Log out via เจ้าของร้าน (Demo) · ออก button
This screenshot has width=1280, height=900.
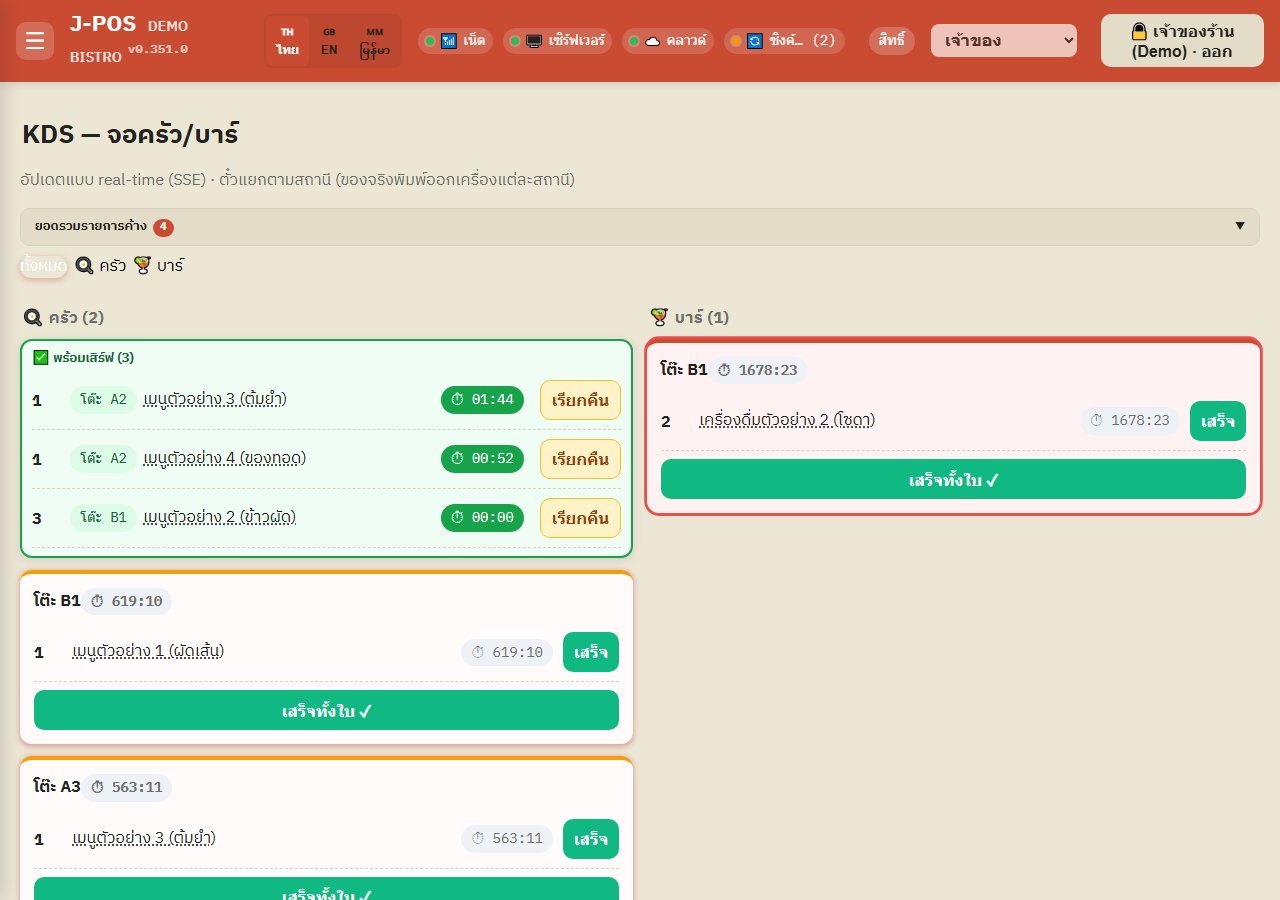click(1182, 41)
